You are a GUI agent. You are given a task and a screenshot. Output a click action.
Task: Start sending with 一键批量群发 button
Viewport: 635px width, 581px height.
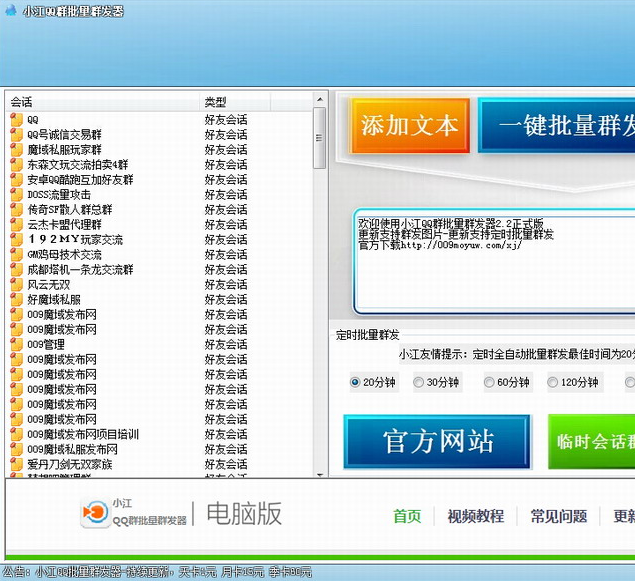click(557, 125)
